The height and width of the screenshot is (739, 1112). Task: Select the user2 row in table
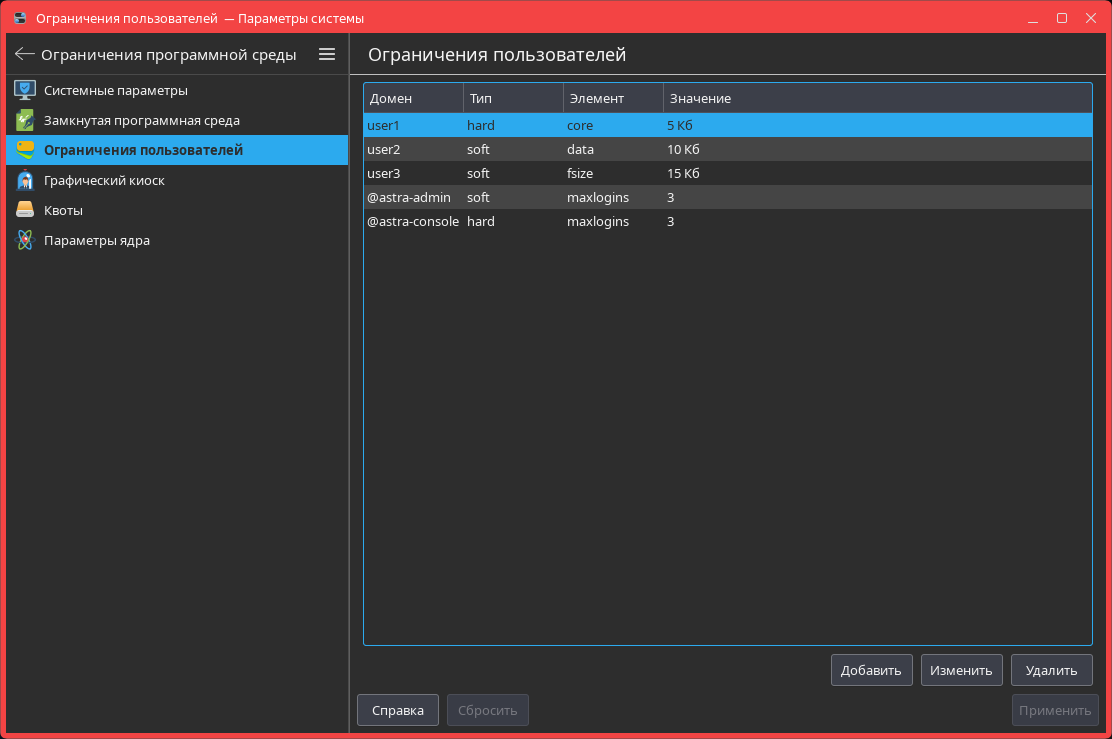(x=727, y=150)
